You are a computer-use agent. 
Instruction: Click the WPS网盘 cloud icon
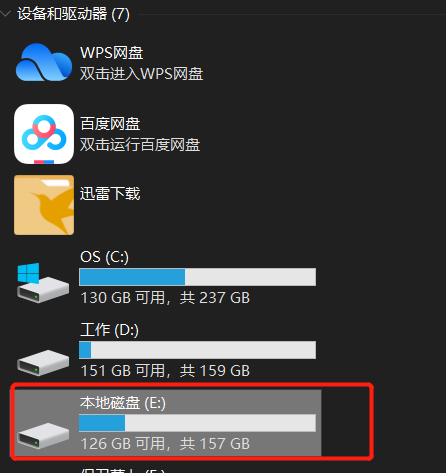[x=44, y=62]
